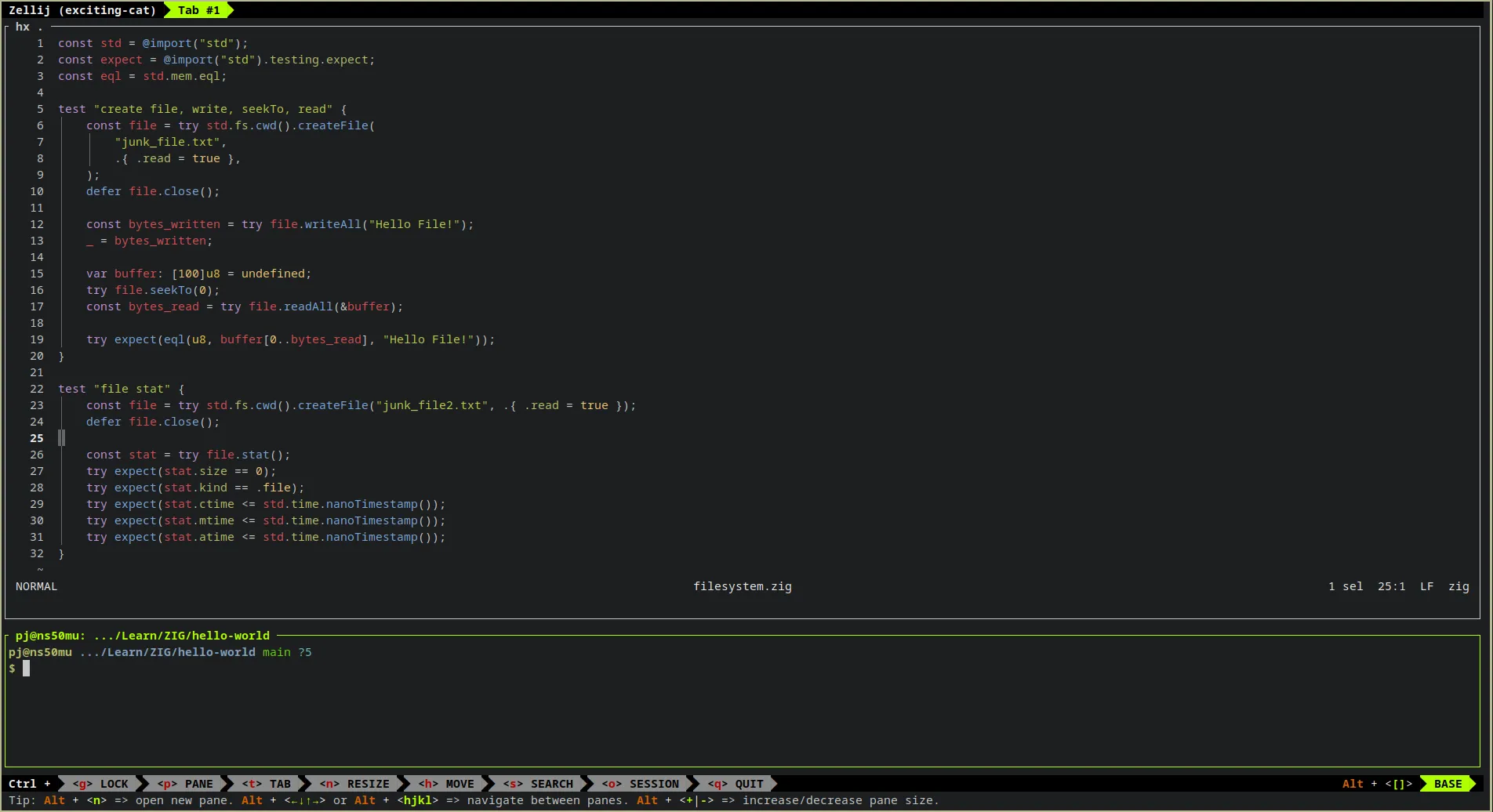This screenshot has width=1493, height=812.
Task: Click line number 25 in gutter
Action: 37,438
